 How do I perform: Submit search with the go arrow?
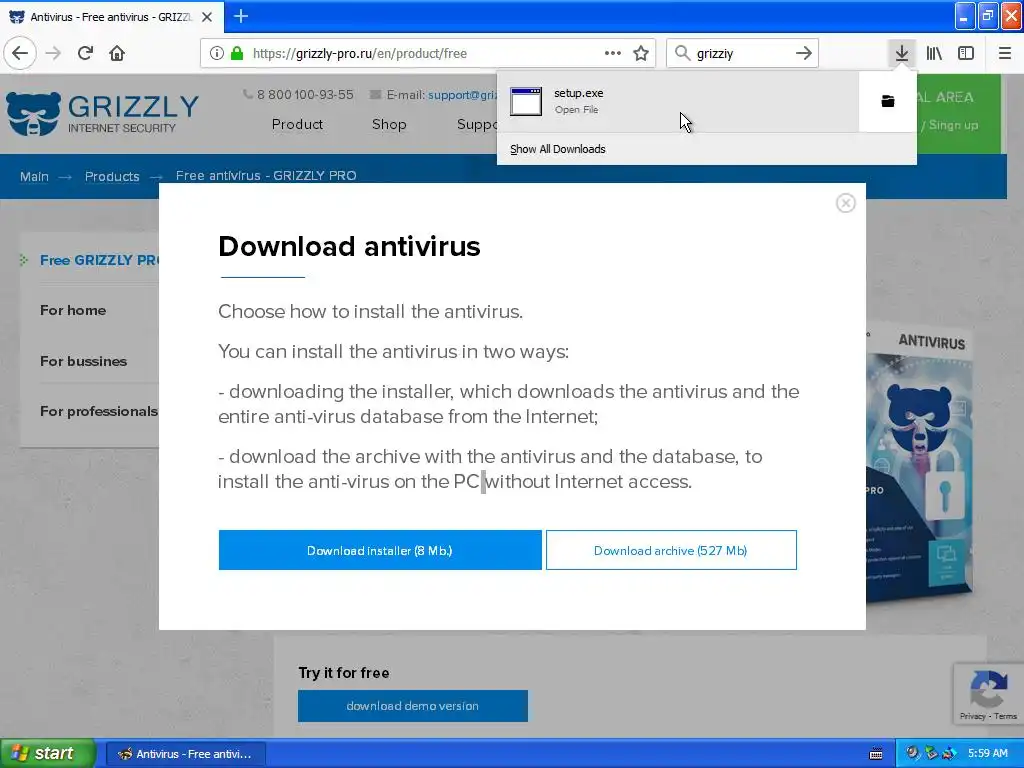point(804,53)
